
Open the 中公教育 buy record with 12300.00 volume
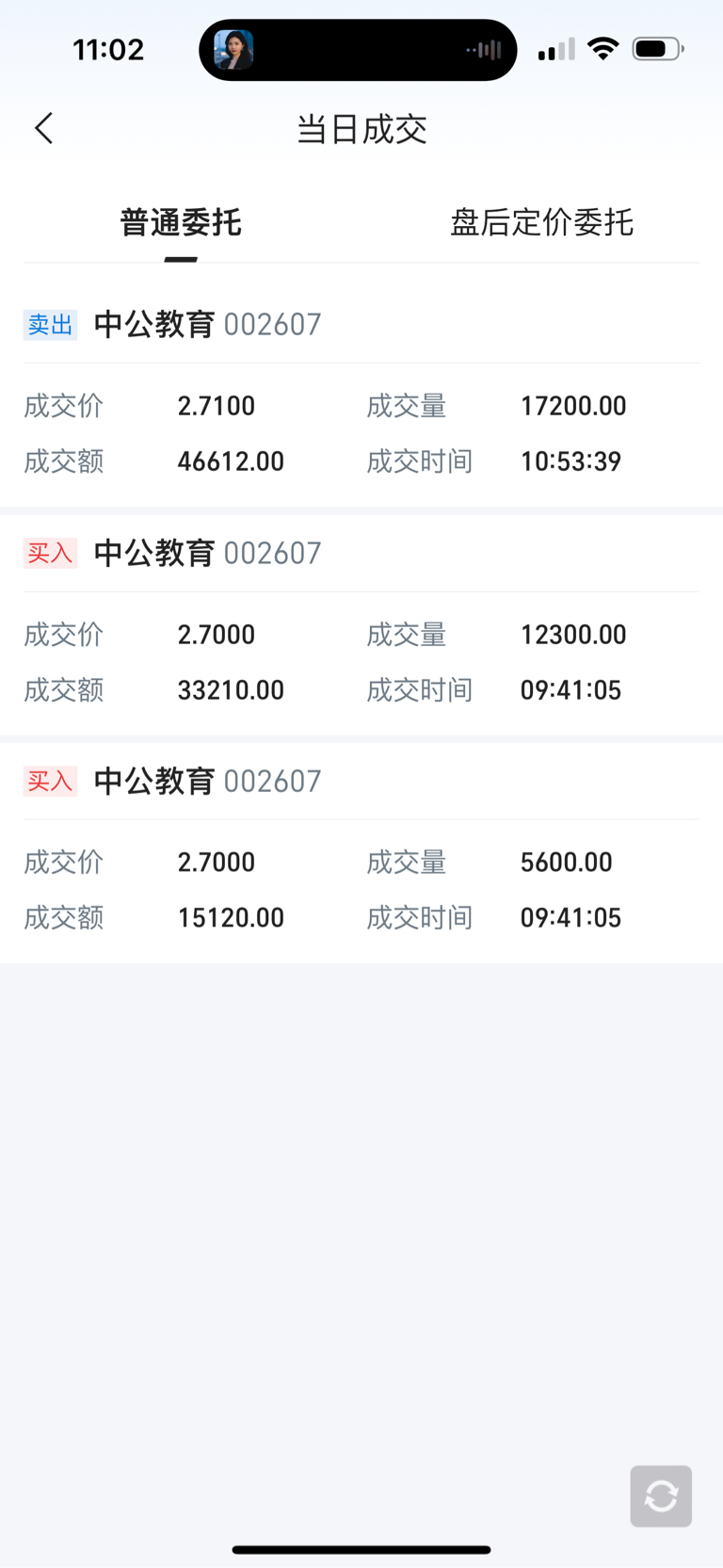(361, 625)
